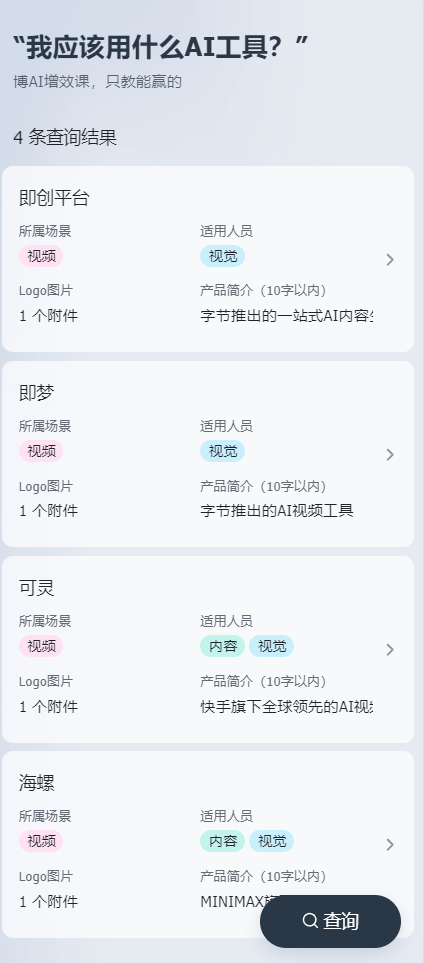Expand the 即梦 record chevron arrow
The image size is (424, 963).
[x=390, y=454]
